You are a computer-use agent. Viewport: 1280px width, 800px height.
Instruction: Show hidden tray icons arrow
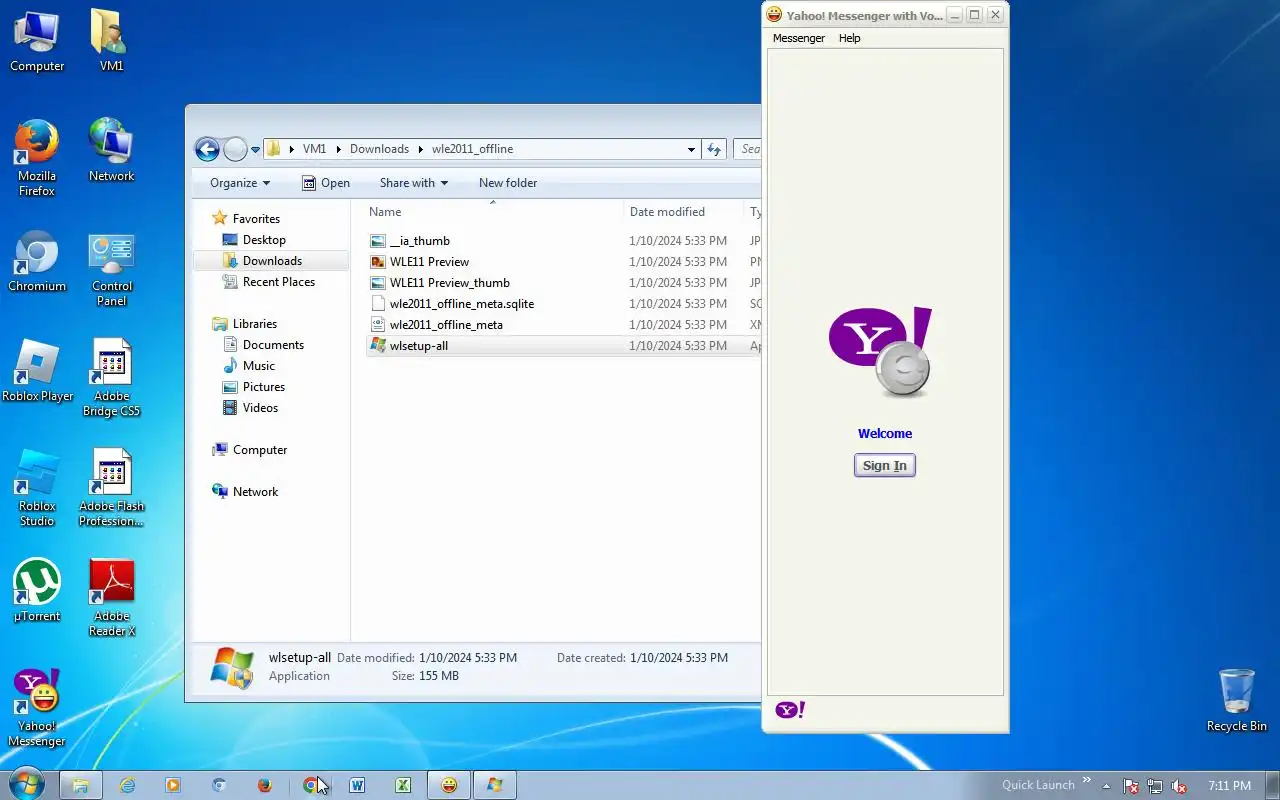point(1106,786)
